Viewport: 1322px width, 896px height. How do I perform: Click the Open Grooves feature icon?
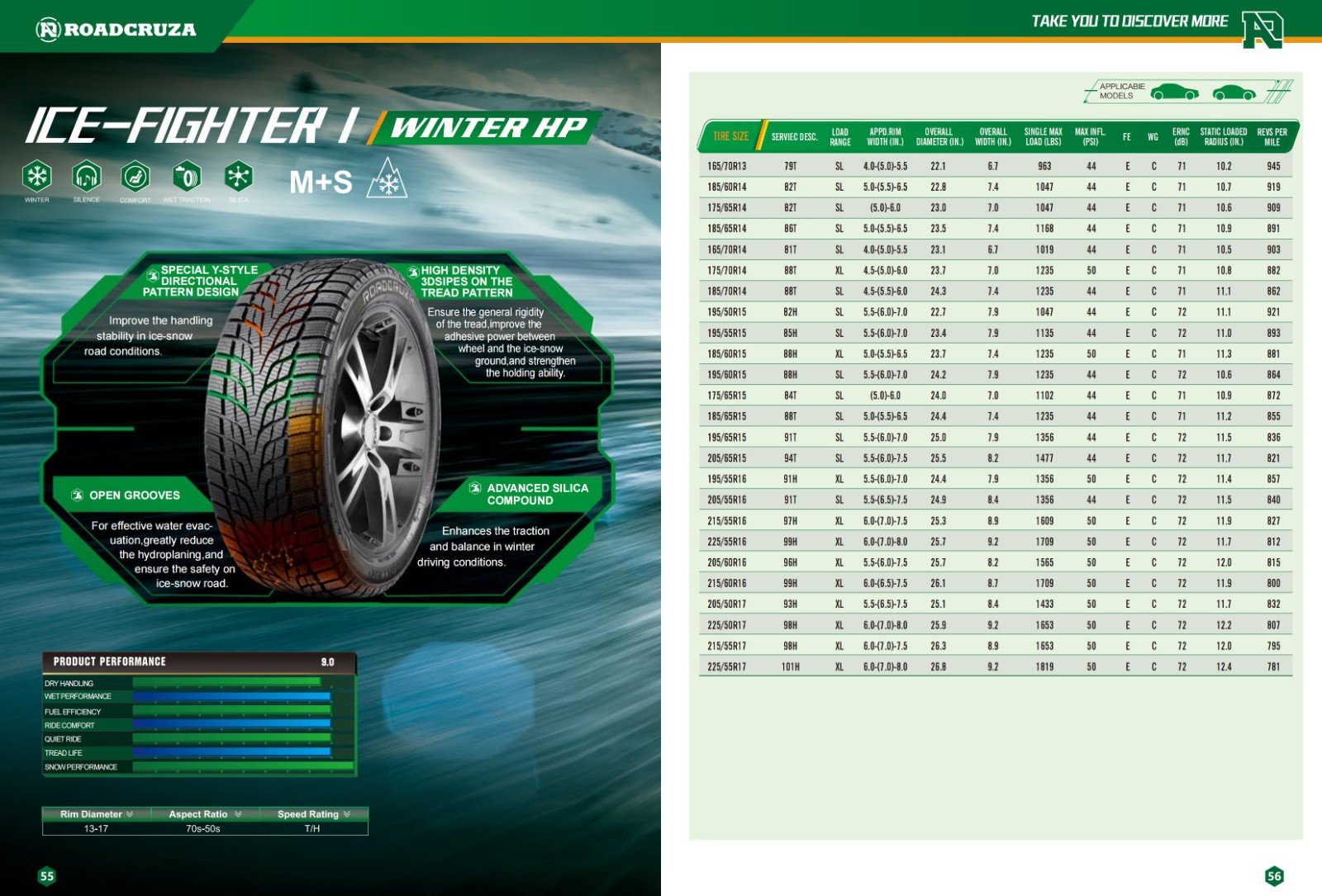pyautogui.click(x=78, y=495)
